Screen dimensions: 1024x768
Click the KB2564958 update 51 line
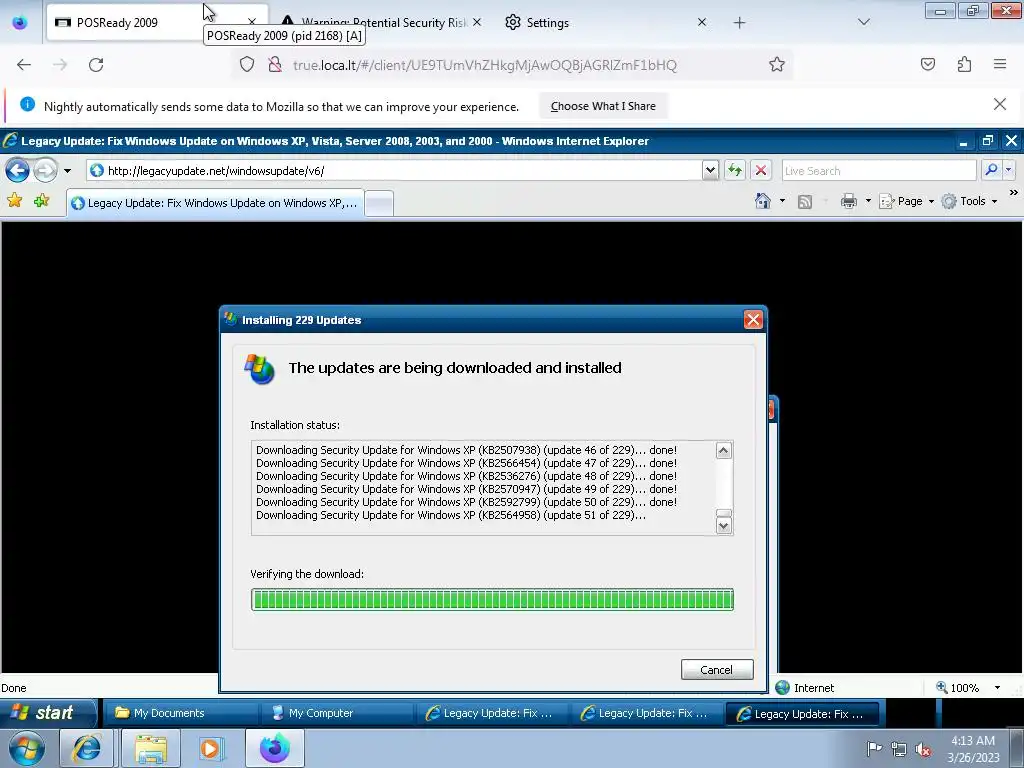click(x=451, y=515)
